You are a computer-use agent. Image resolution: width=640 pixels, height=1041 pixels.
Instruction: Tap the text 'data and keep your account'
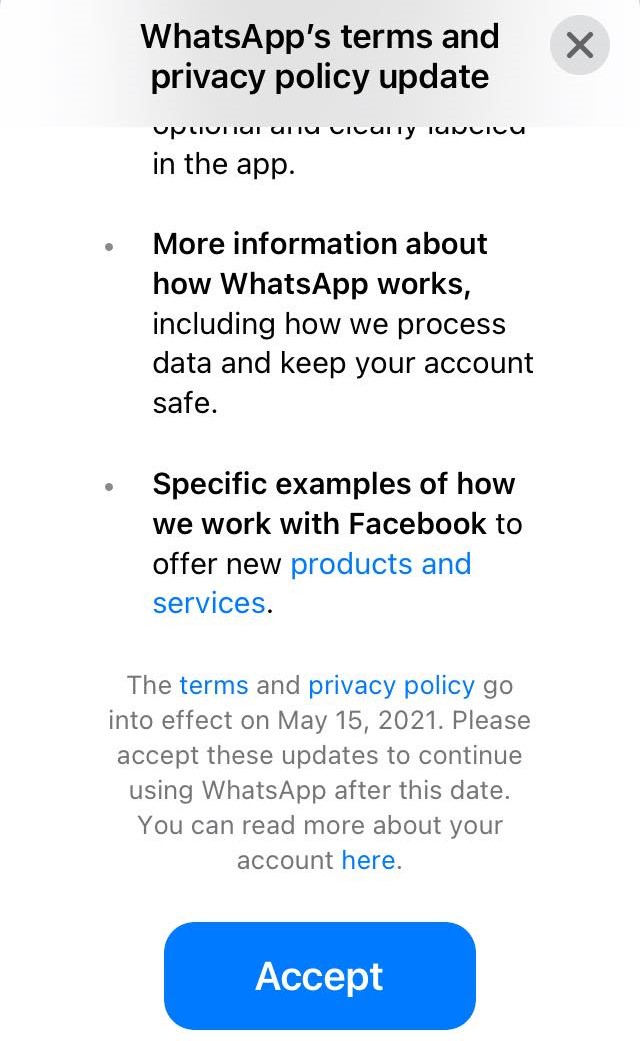coord(343,363)
